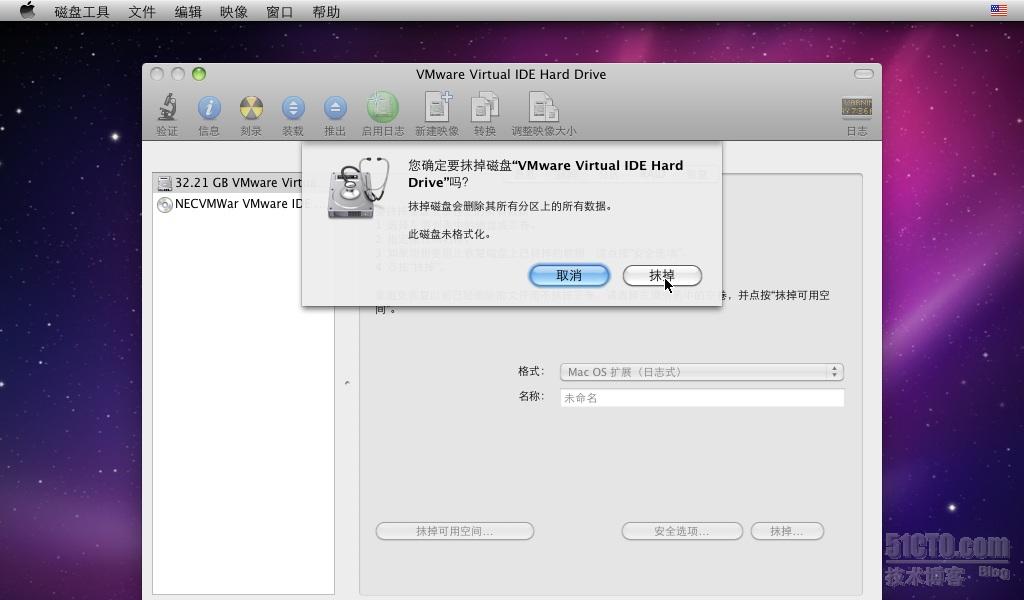Click Enable Journaling (启用日志) icon

click(383, 107)
